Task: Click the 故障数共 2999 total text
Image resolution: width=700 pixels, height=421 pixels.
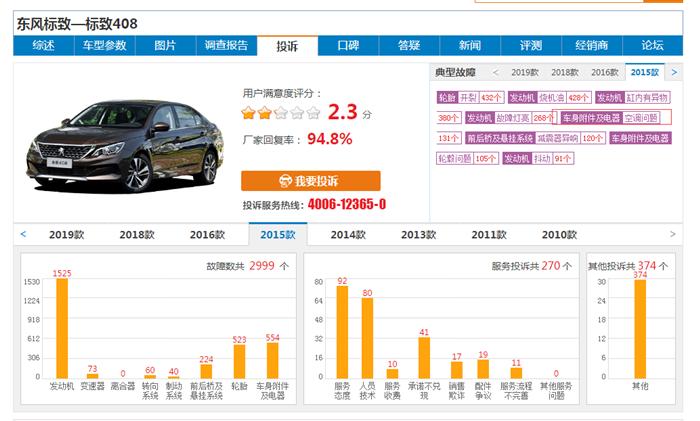Action: pos(248,266)
